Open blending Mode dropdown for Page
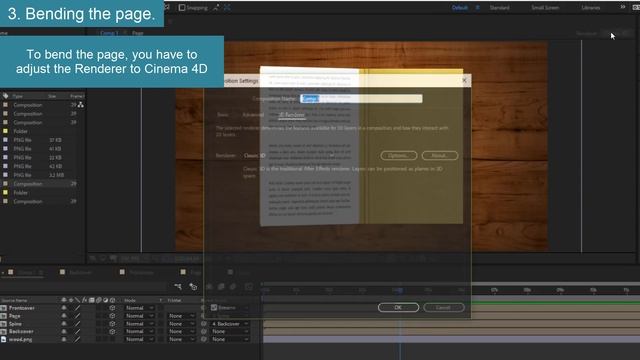 [x=139, y=316]
